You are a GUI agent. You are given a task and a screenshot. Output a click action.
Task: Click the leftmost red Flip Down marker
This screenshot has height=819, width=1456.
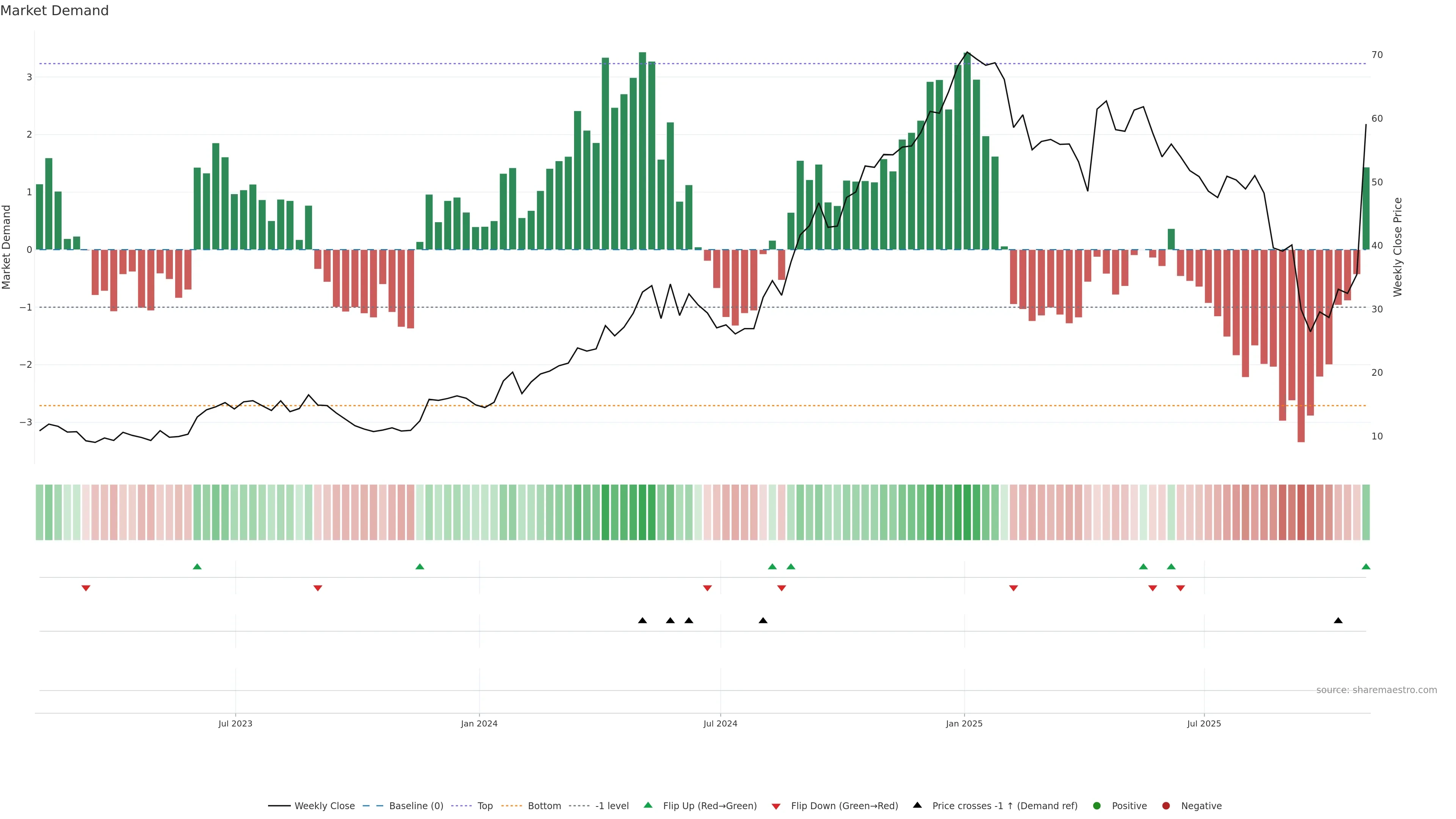point(86,588)
